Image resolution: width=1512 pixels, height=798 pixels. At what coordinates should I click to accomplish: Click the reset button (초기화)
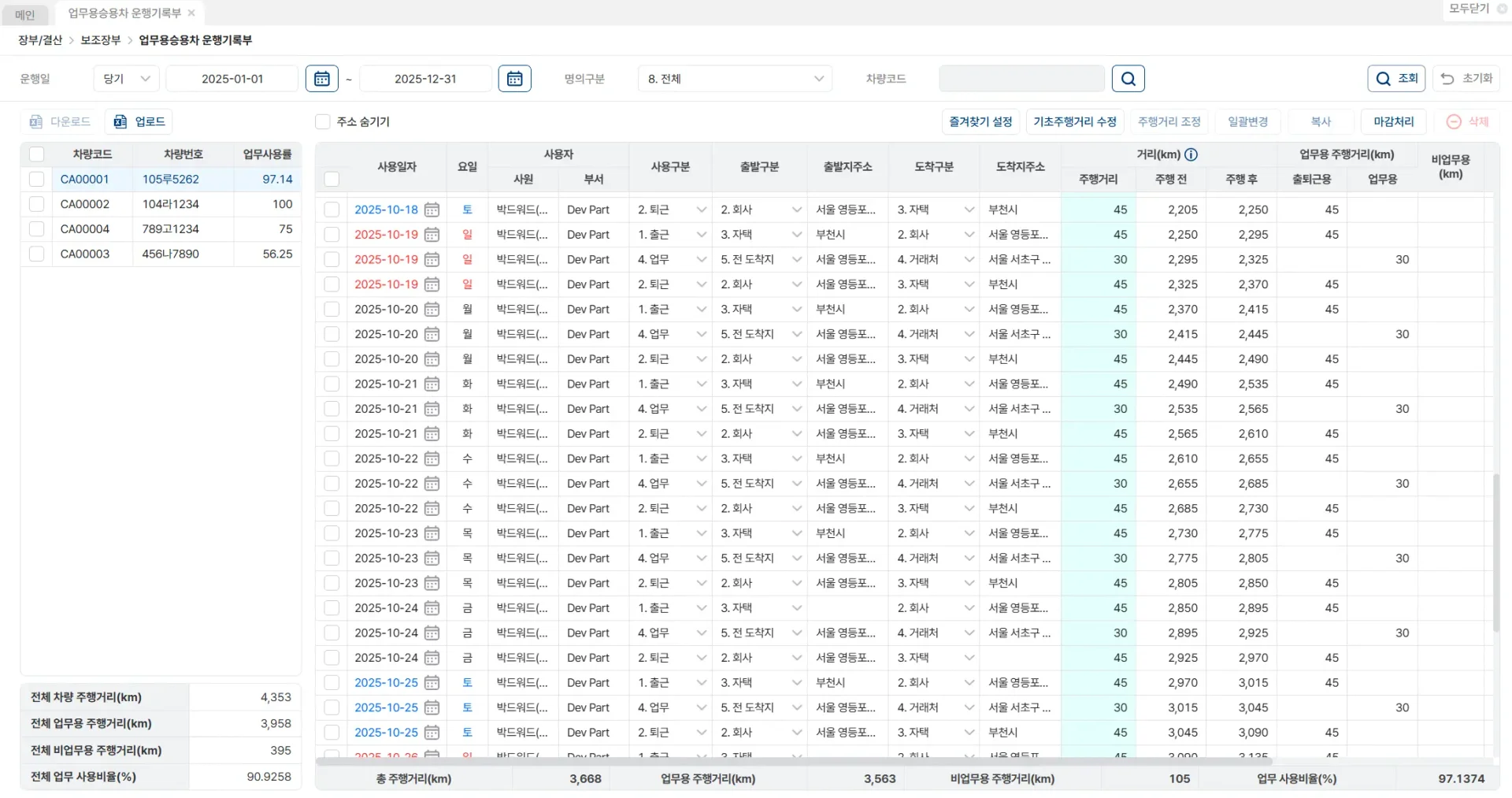tap(1466, 79)
